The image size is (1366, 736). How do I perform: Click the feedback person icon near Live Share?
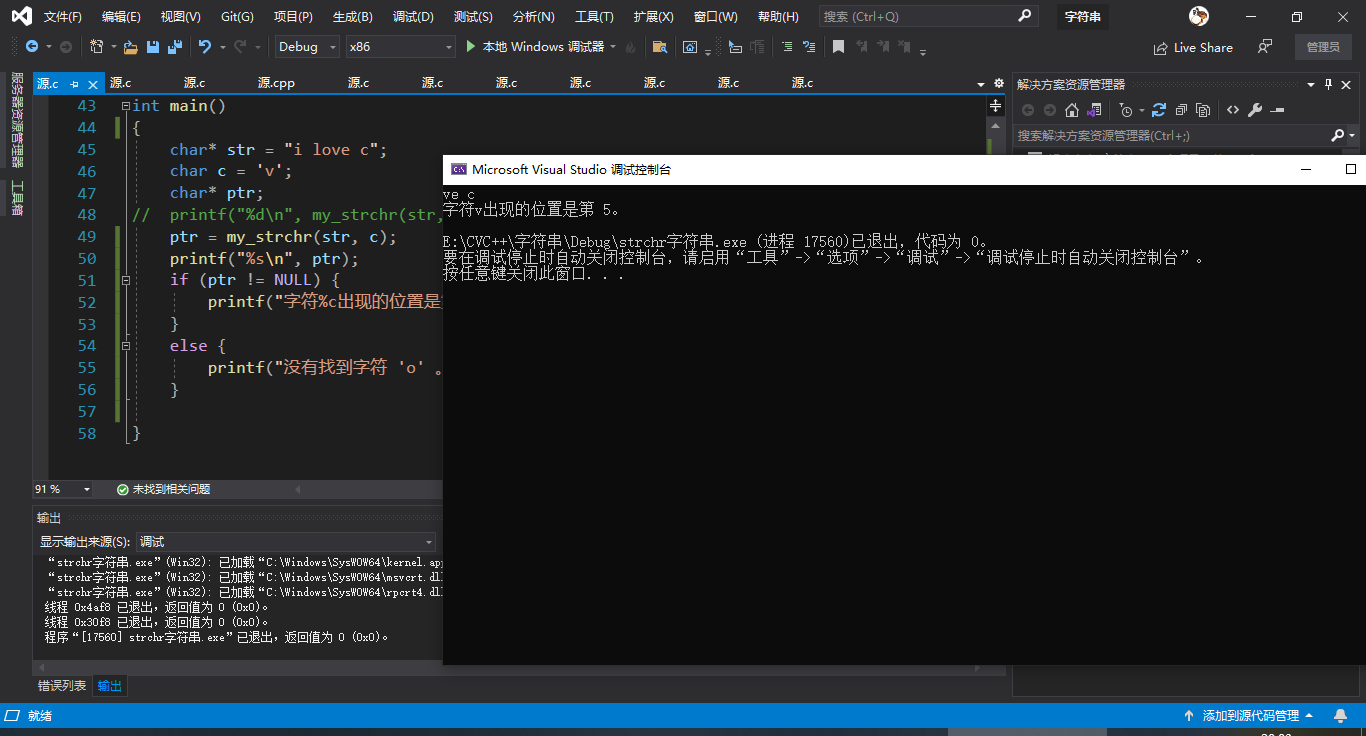pos(1265,47)
